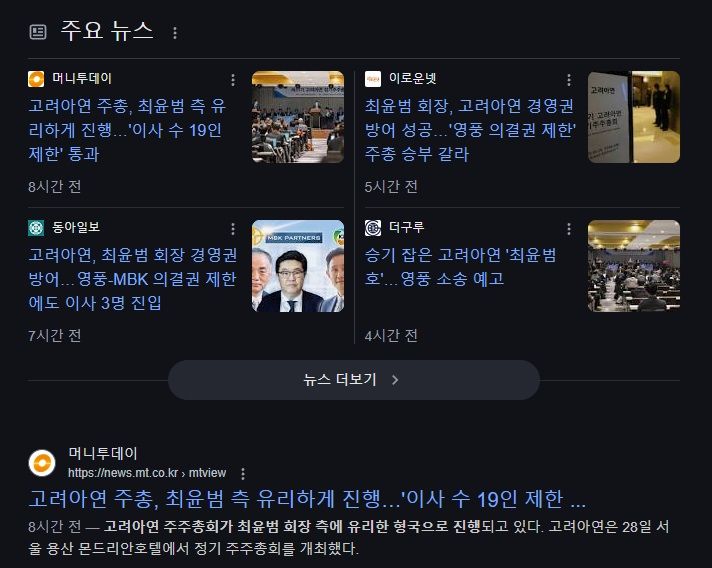Click the 동아일보 favicon icon

(x=36, y=228)
